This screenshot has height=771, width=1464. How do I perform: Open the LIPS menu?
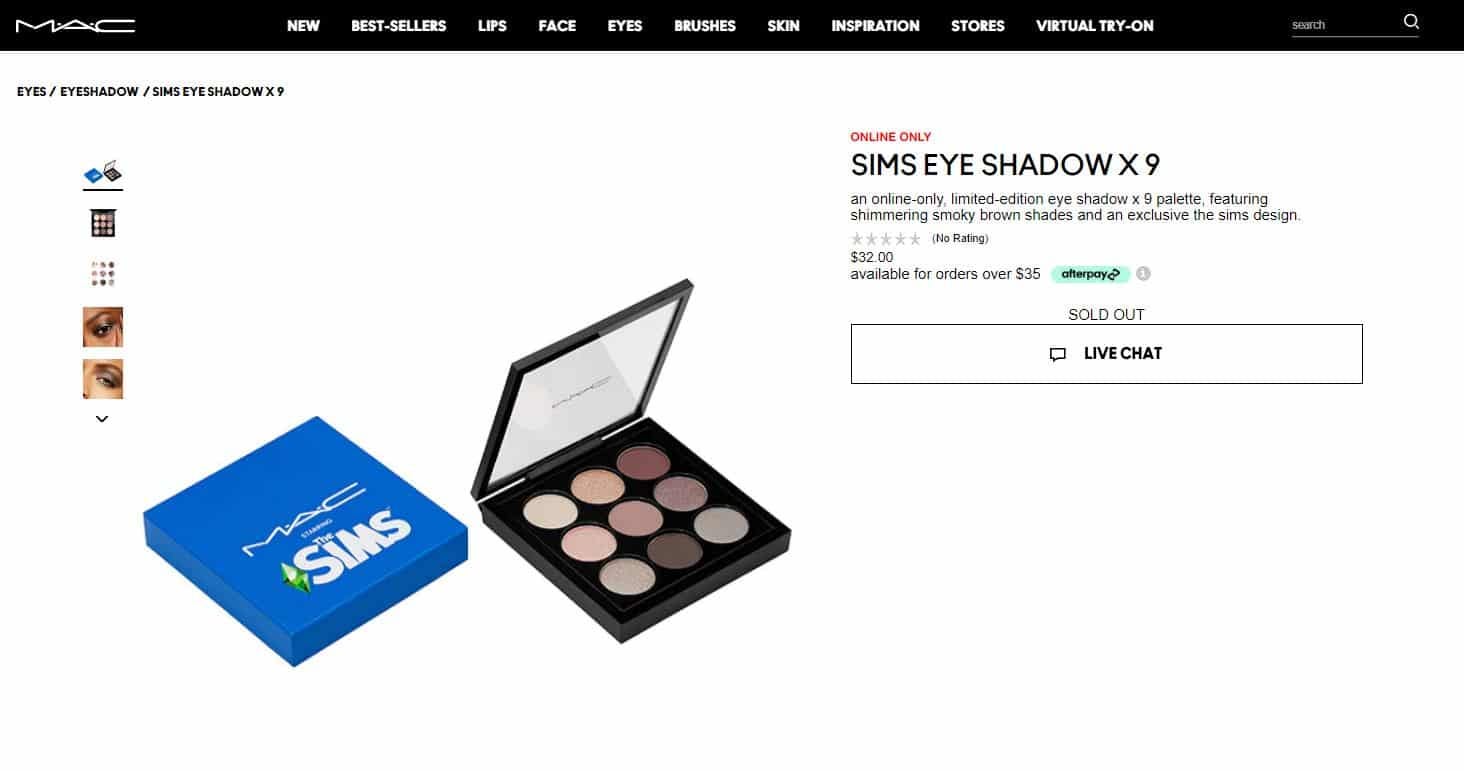click(492, 26)
